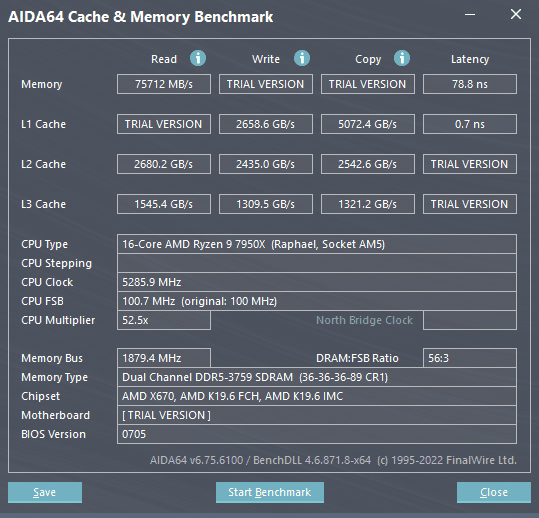Image resolution: width=539 pixels, height=518 pixels.
Task: Select the L3 Cache Copy 1321.2 GB/s
Action: [x=368, y=204]
